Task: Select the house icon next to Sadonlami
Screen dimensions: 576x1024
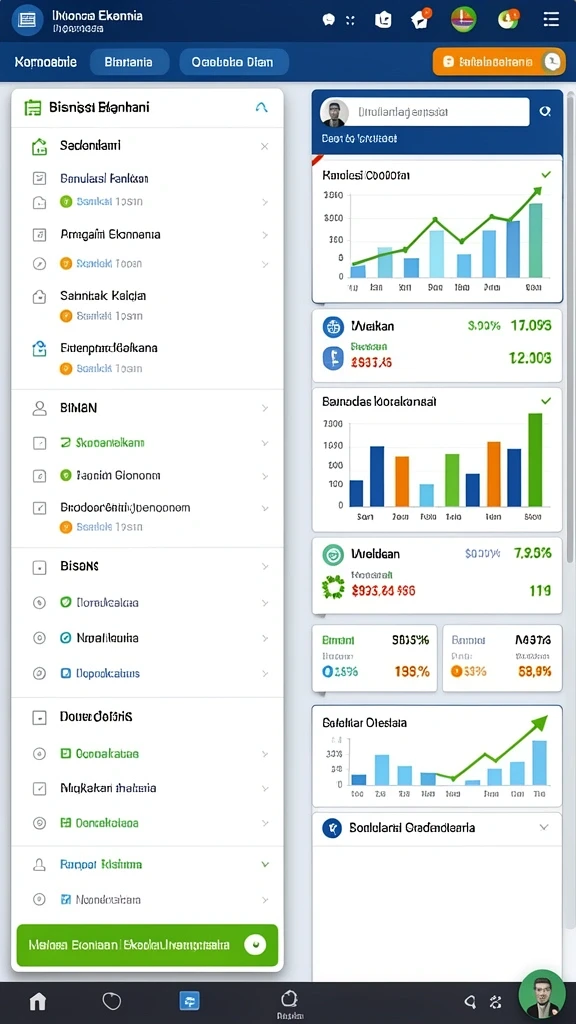Action: pyautogui.click(x=39, y=146)
